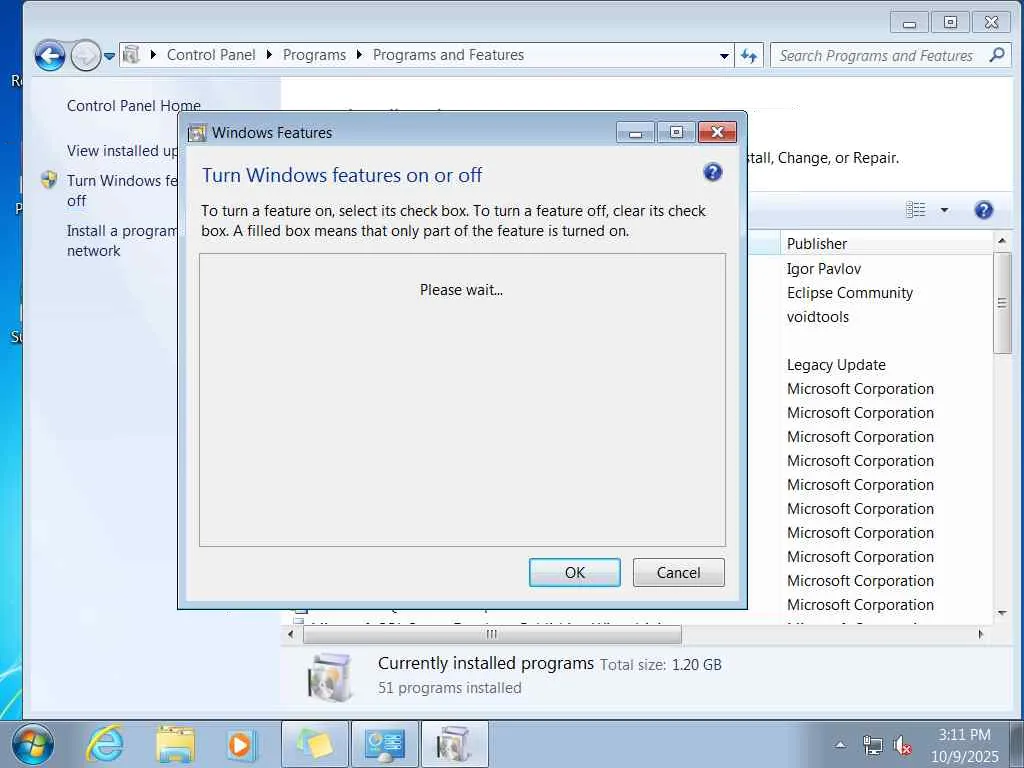Open recent pages dropdown arrow

tap(110, 56)
